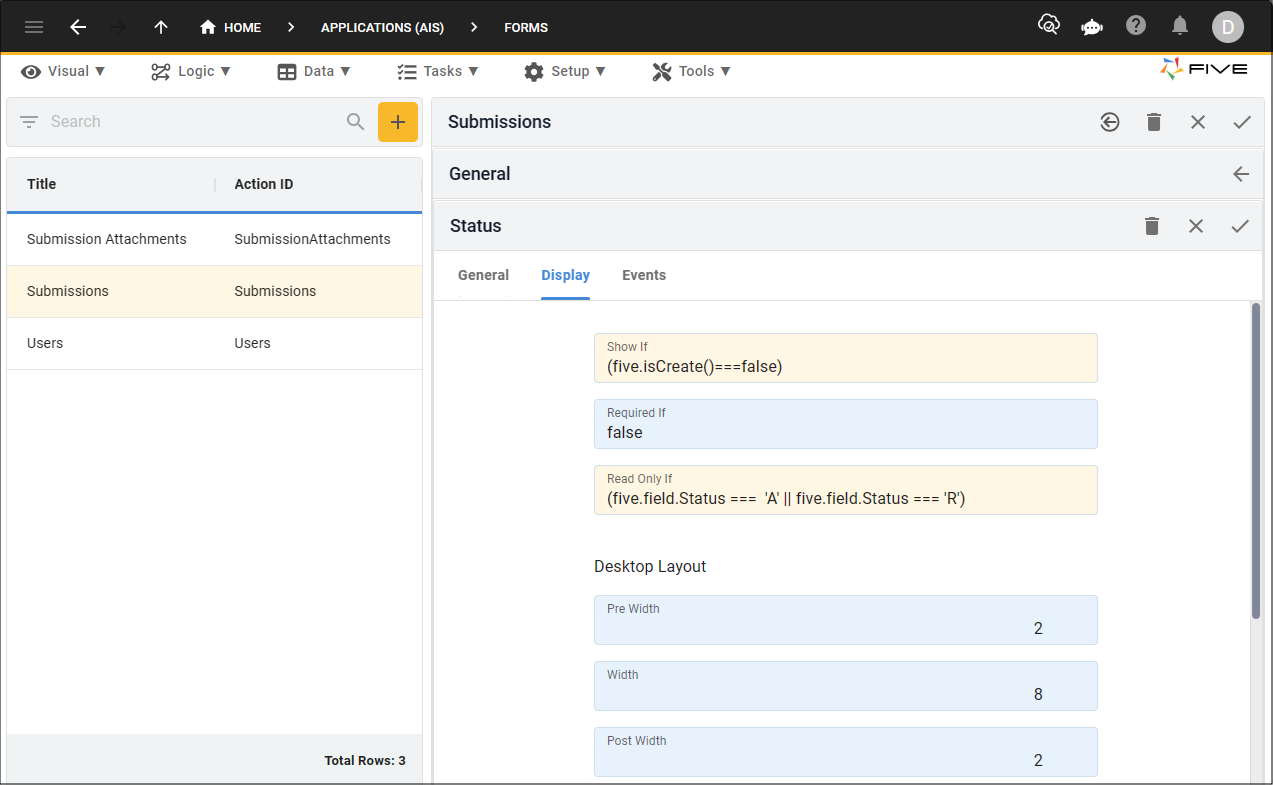Click the revert arrow icon on Submissions header
1273x785 pixels.
point(1109,121)
